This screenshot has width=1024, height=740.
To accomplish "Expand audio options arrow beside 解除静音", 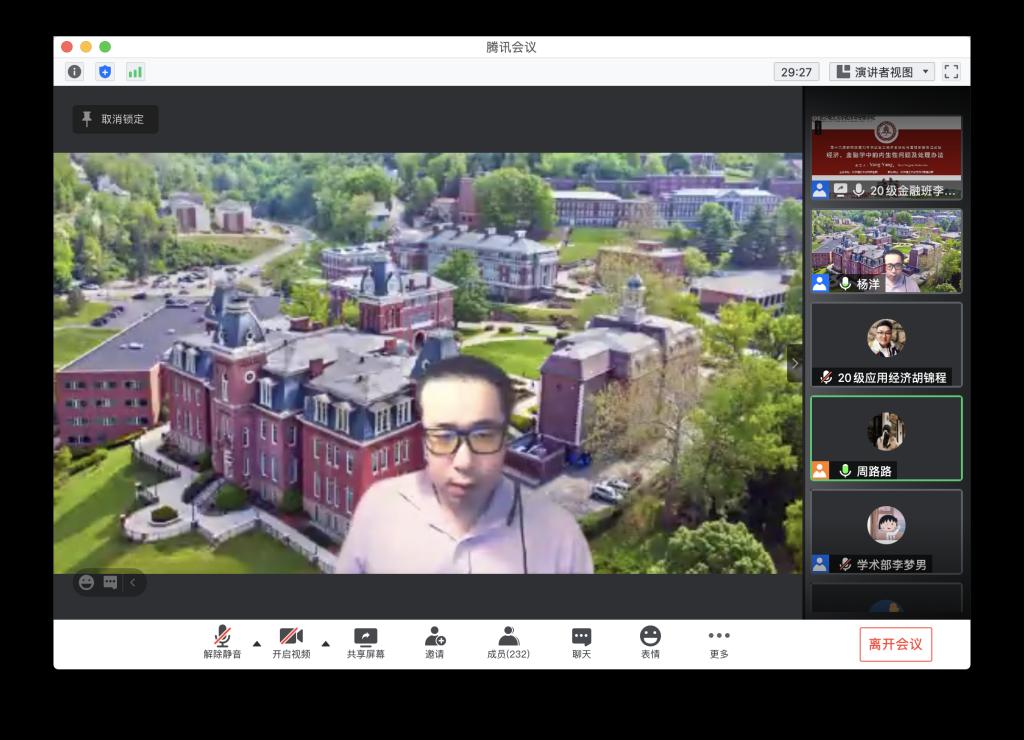I will tap(257, 643).
